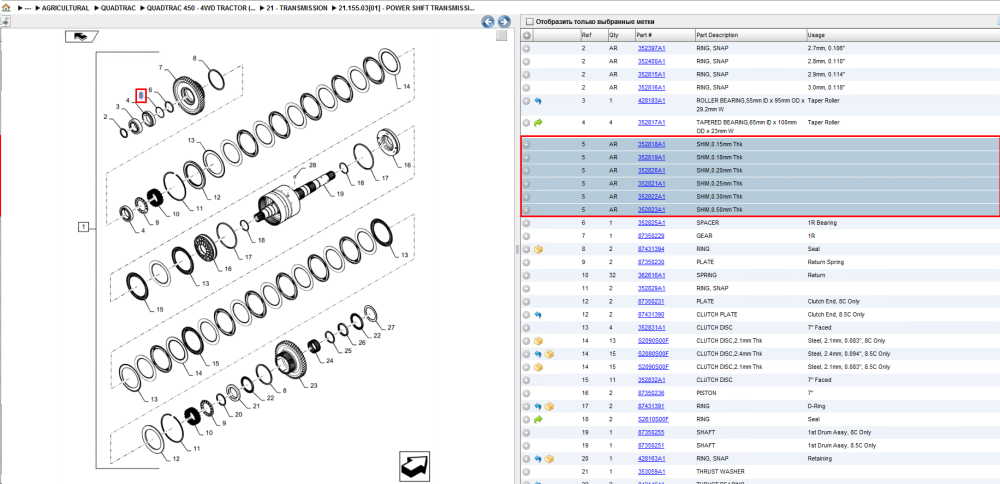Open the '---' breadcrumb level
1000x484 pixels.
tap(27, 8)
